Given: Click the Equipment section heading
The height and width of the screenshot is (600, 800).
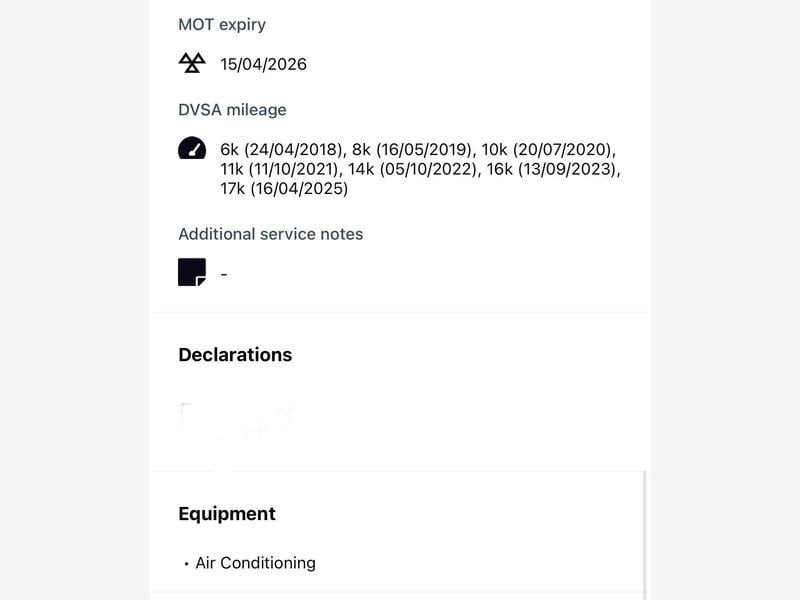Looking at the screenshot, I should point(227,514).
